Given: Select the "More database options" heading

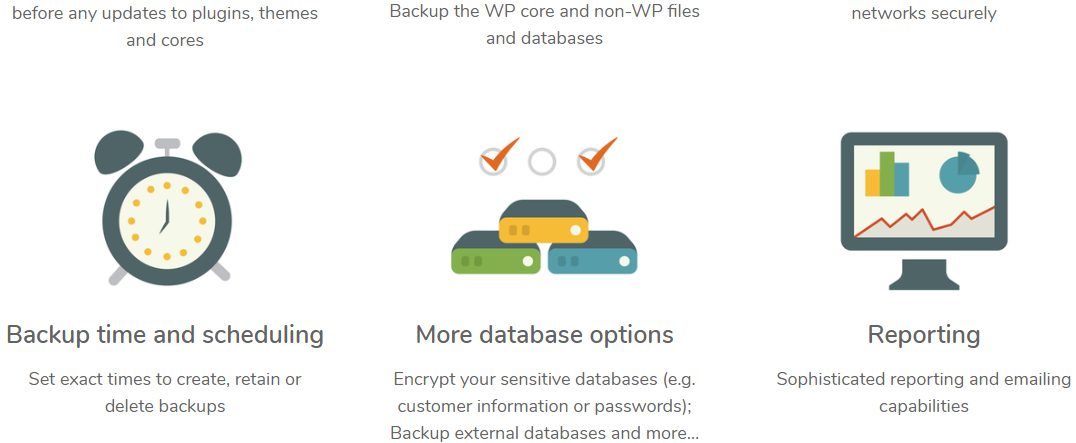Looking at the screenshot, I should click(x=544, y=334).
